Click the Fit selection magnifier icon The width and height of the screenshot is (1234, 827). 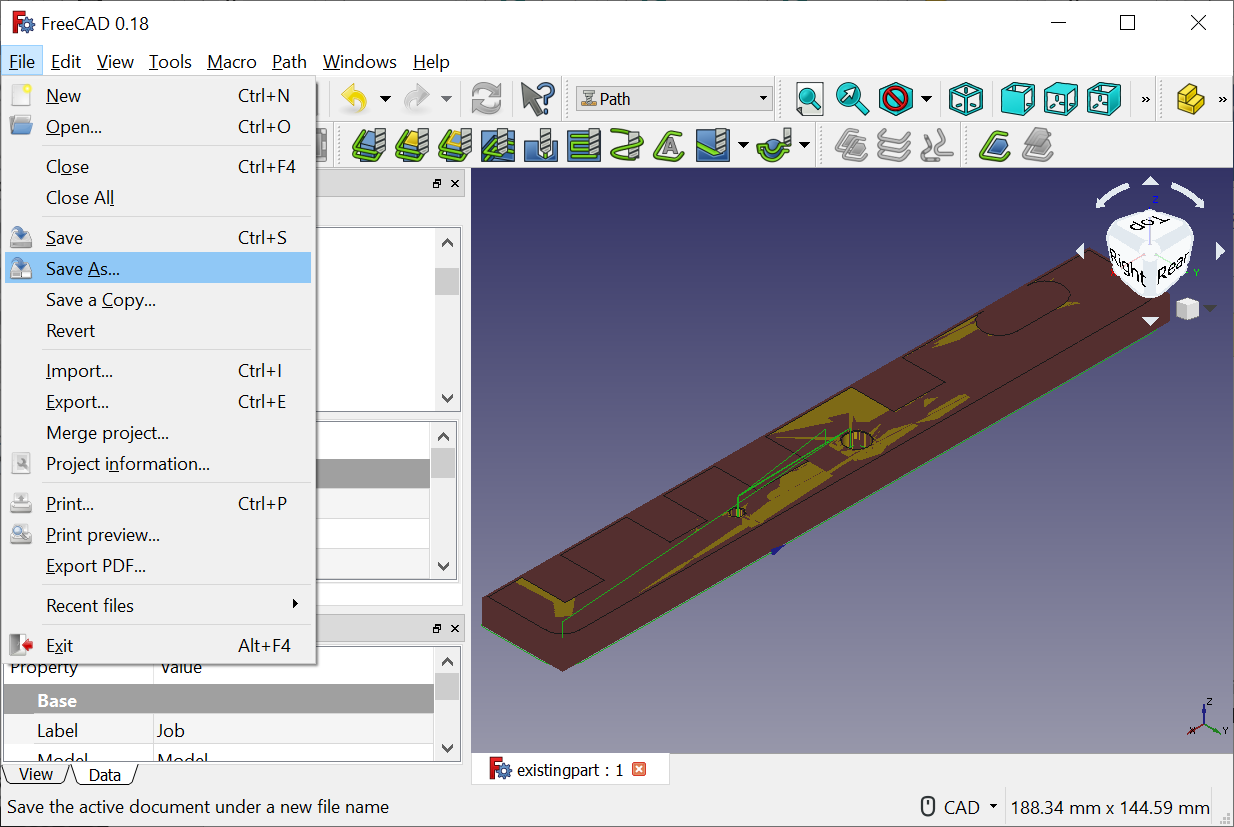click(852, 98)
